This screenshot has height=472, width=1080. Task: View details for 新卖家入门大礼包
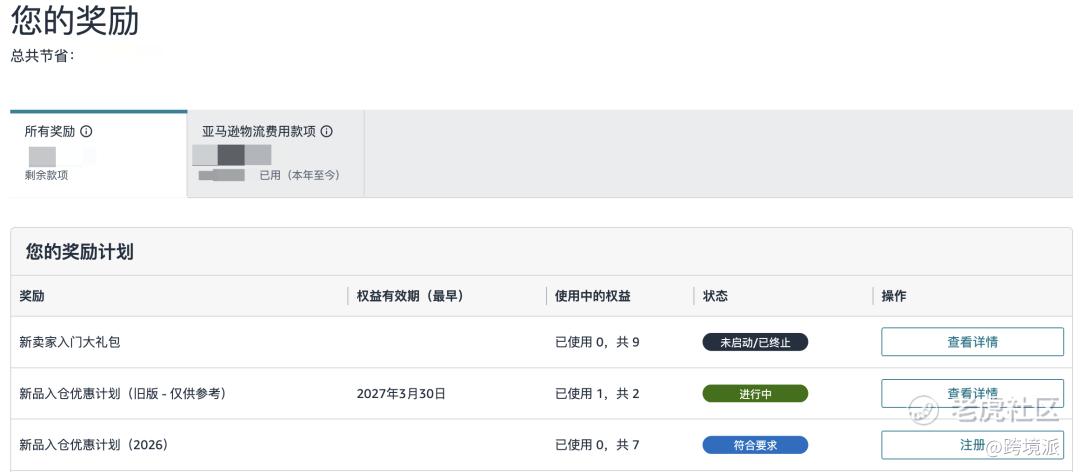click(972, 342)
